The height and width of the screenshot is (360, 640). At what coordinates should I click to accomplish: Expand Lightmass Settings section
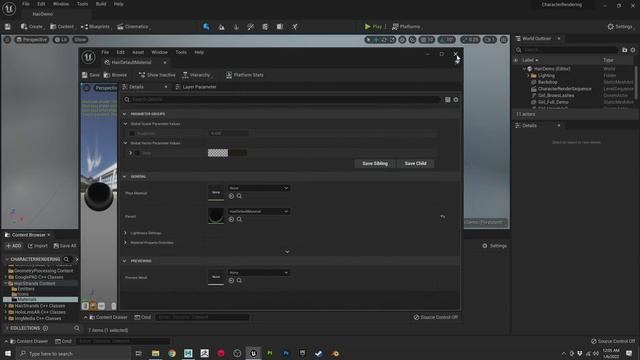(125, 233)
